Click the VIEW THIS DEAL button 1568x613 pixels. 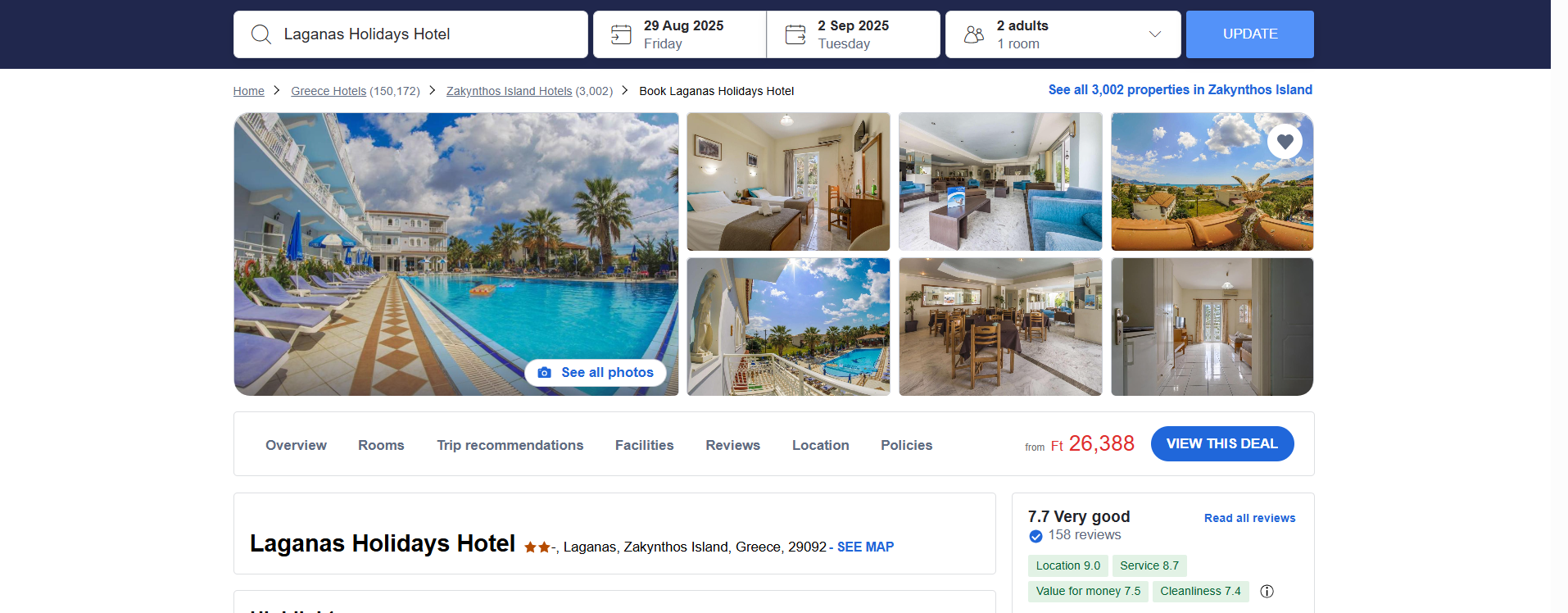pyautogui.click(x=1222, y=443)
